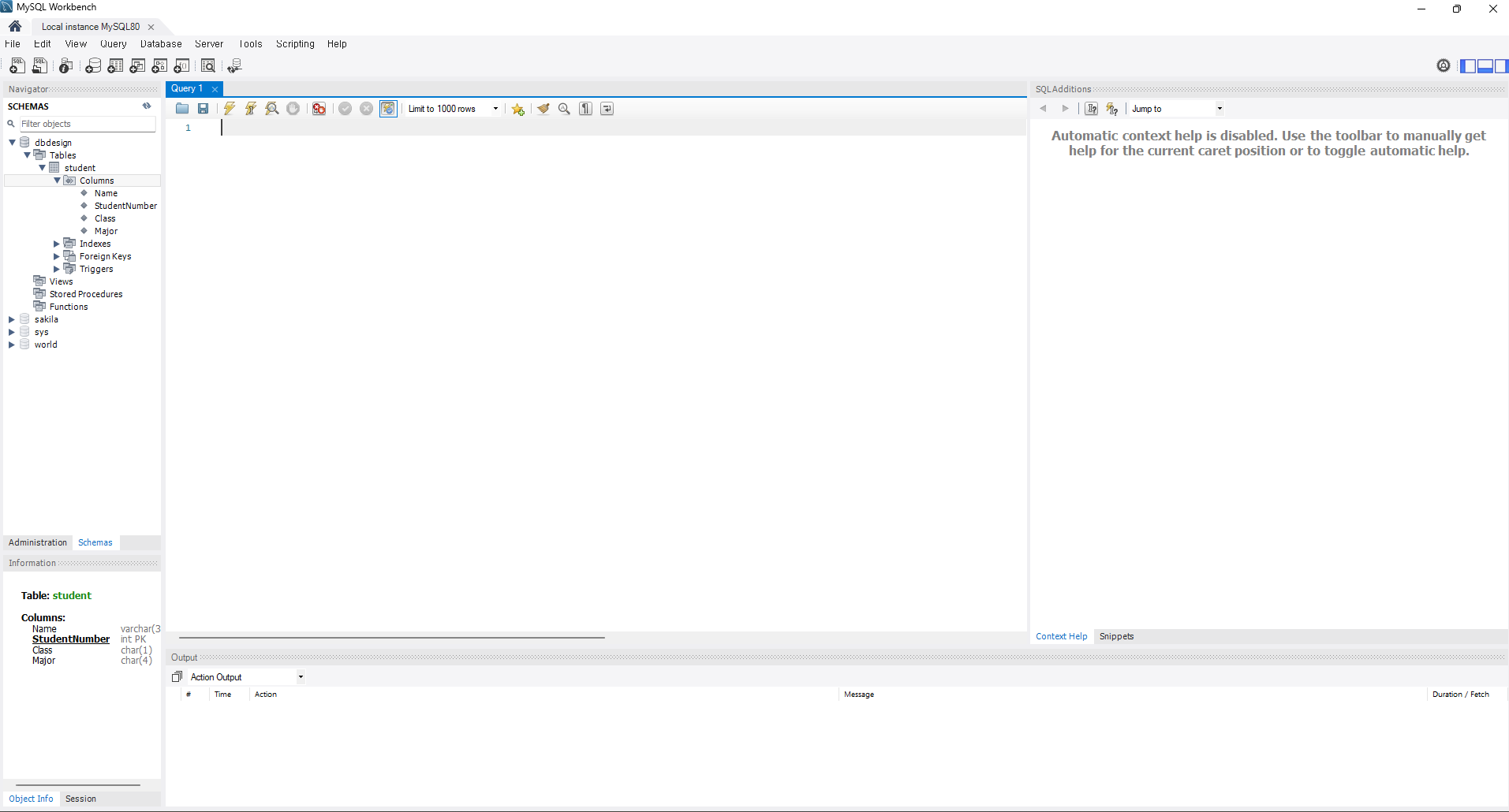This screenshot has width=1509, height=812.
Task: Toggle autocommit mode button
Action: 388,109
